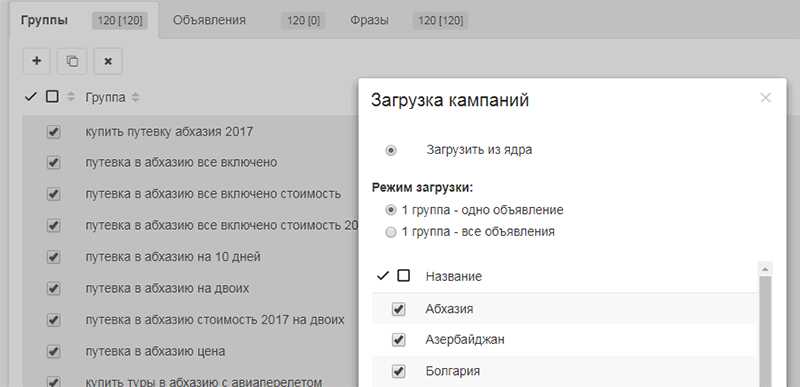Switch to the Фразы tab

coord(369,20)
